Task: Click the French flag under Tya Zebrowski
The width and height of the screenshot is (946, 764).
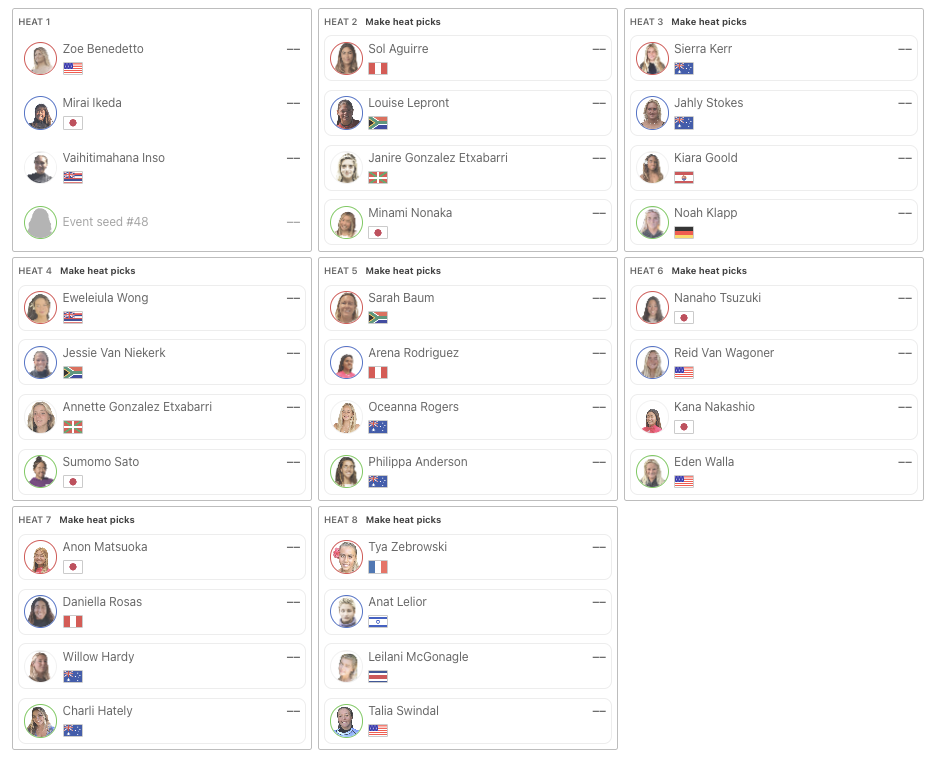Action: pyautogui.click(x=378, y=567)
